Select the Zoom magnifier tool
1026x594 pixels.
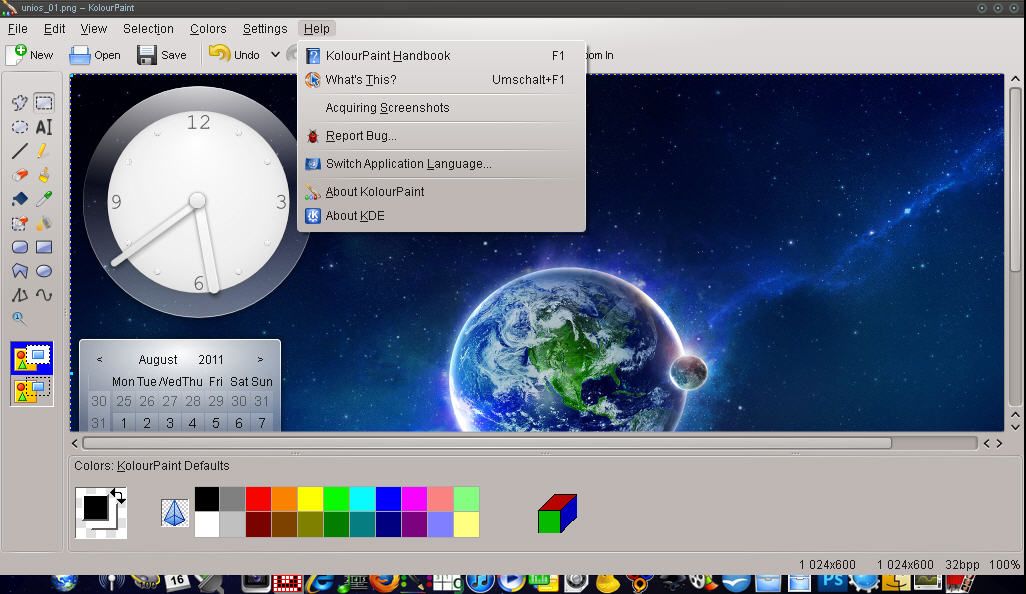(19, 319)
